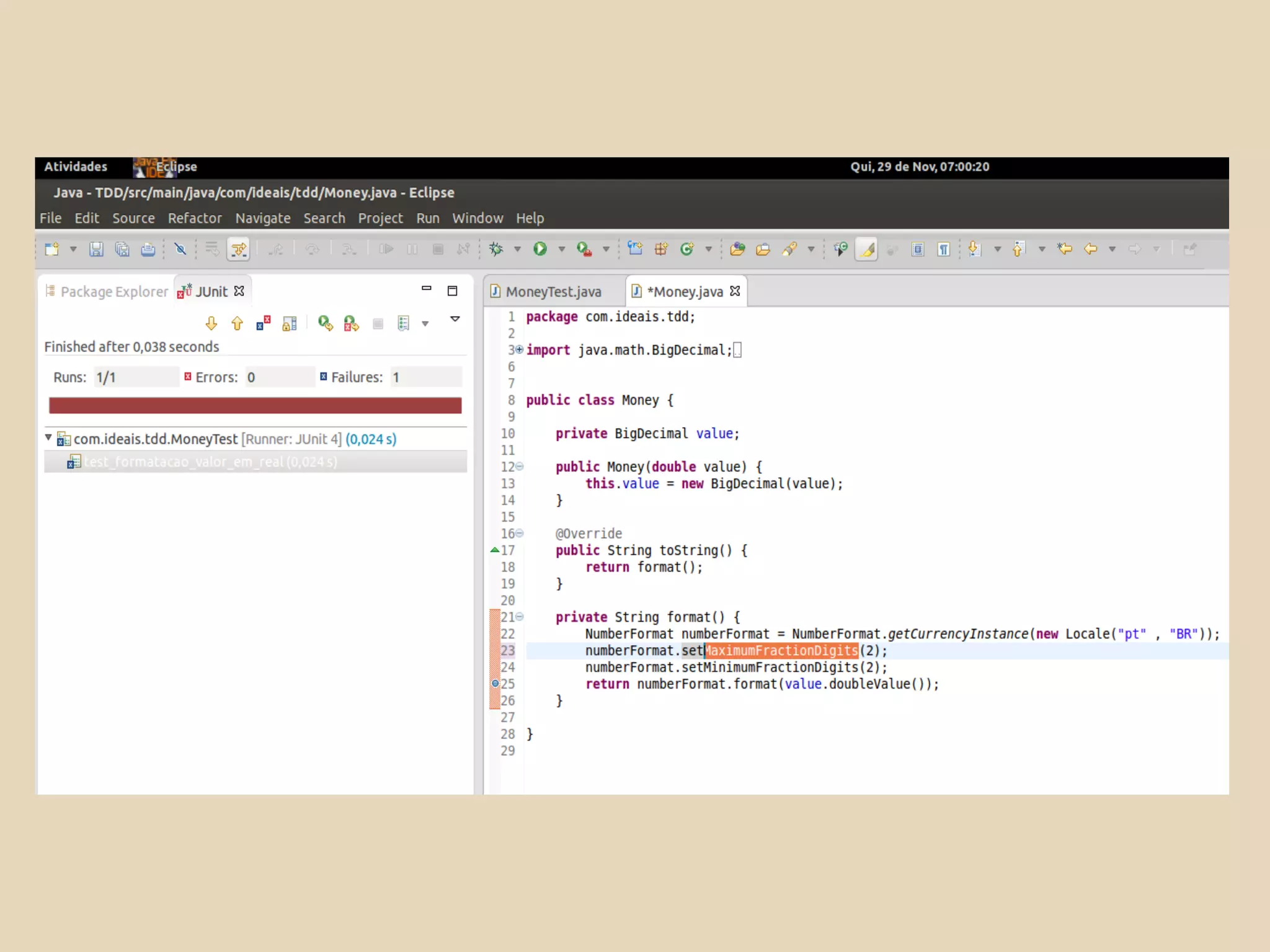The image size is (1270, 952).
Task: Click the red JUnit progress bar
Action: click(x=255, y=405)
